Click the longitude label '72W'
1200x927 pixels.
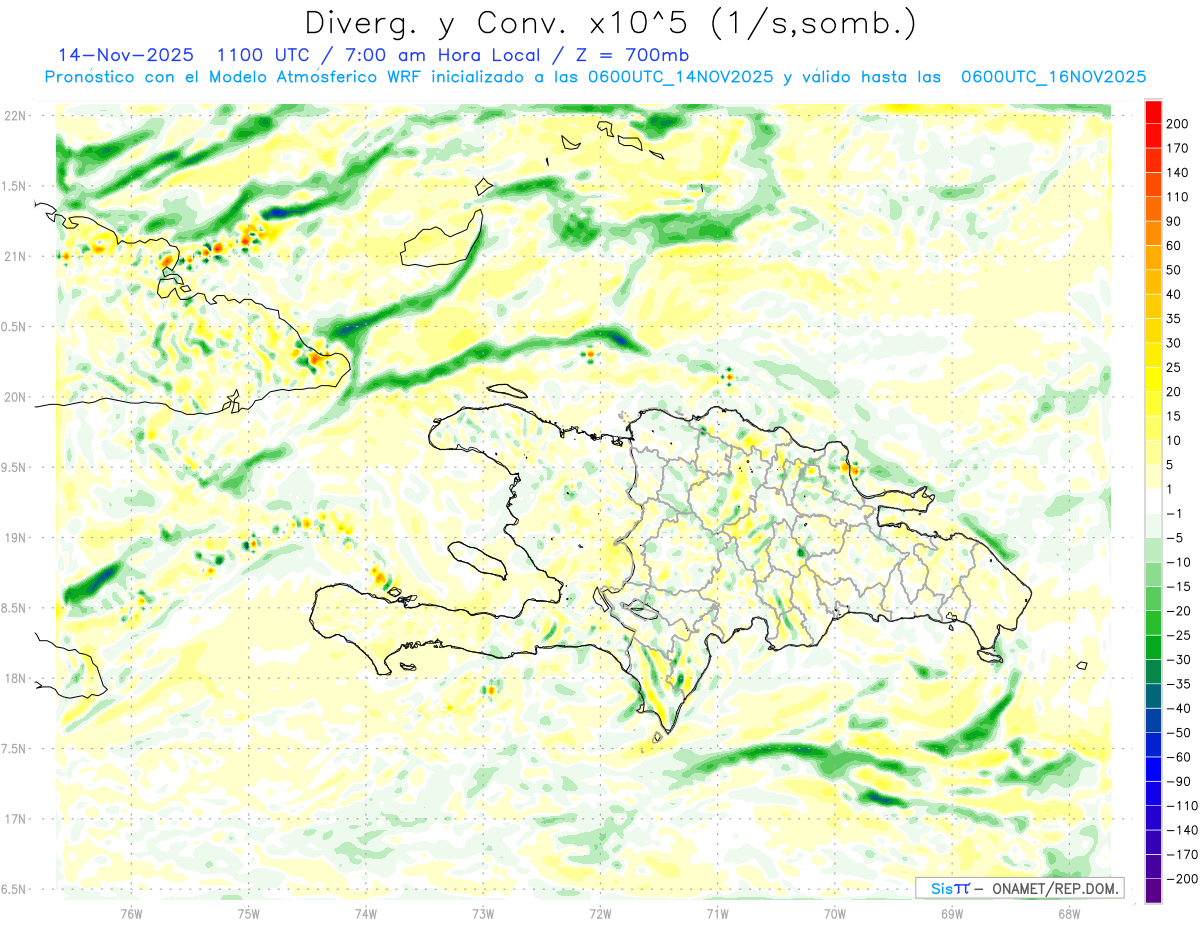point(600,914)
